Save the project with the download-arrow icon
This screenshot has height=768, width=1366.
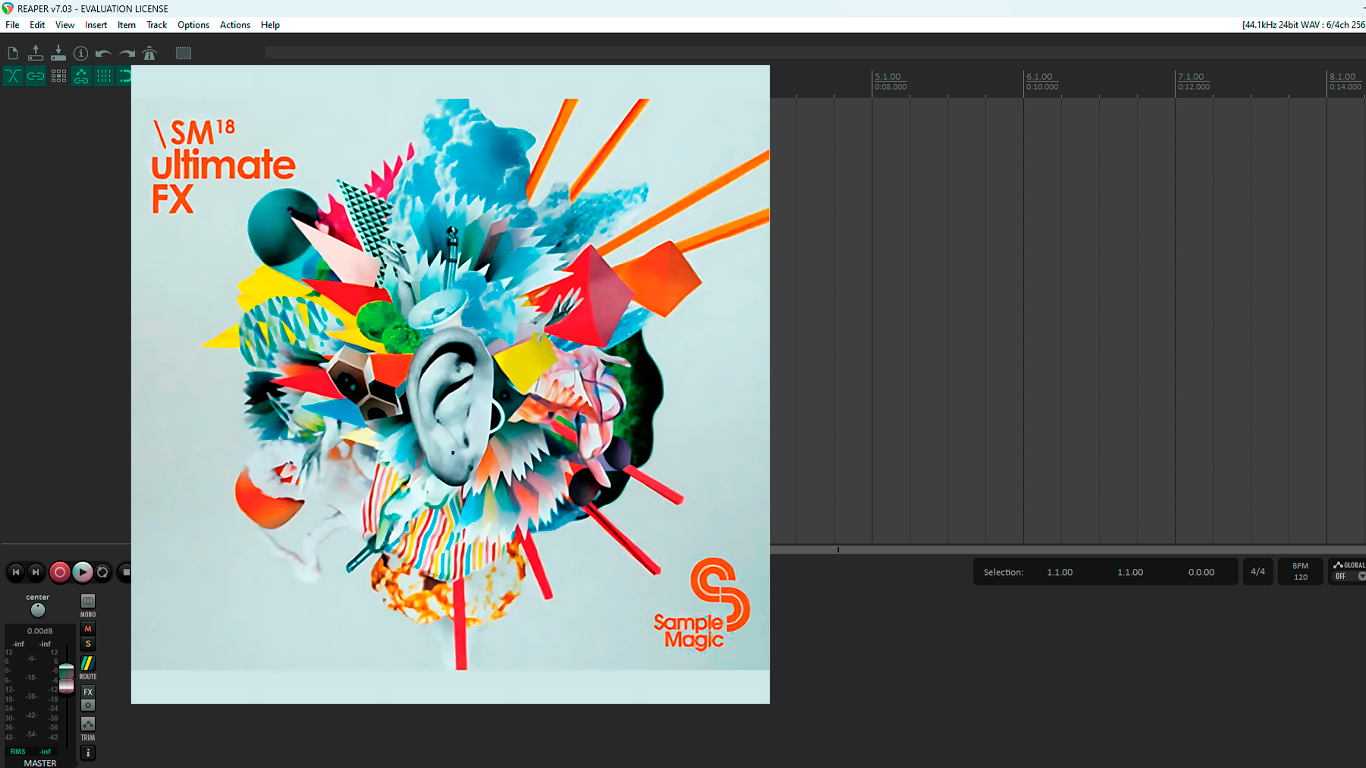tap(58, 53)
